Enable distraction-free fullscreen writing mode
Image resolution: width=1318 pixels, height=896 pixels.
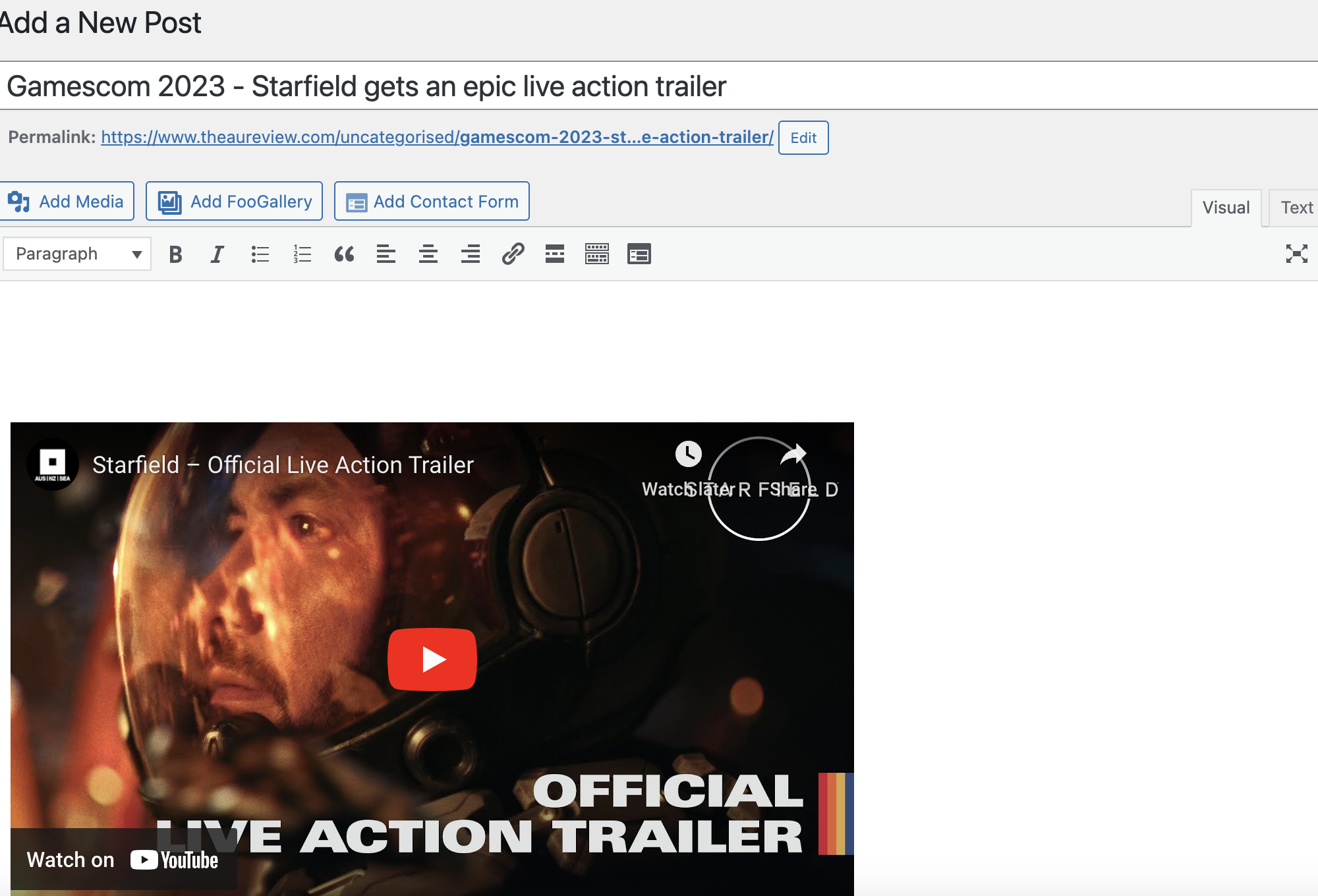pos(1296,254)
